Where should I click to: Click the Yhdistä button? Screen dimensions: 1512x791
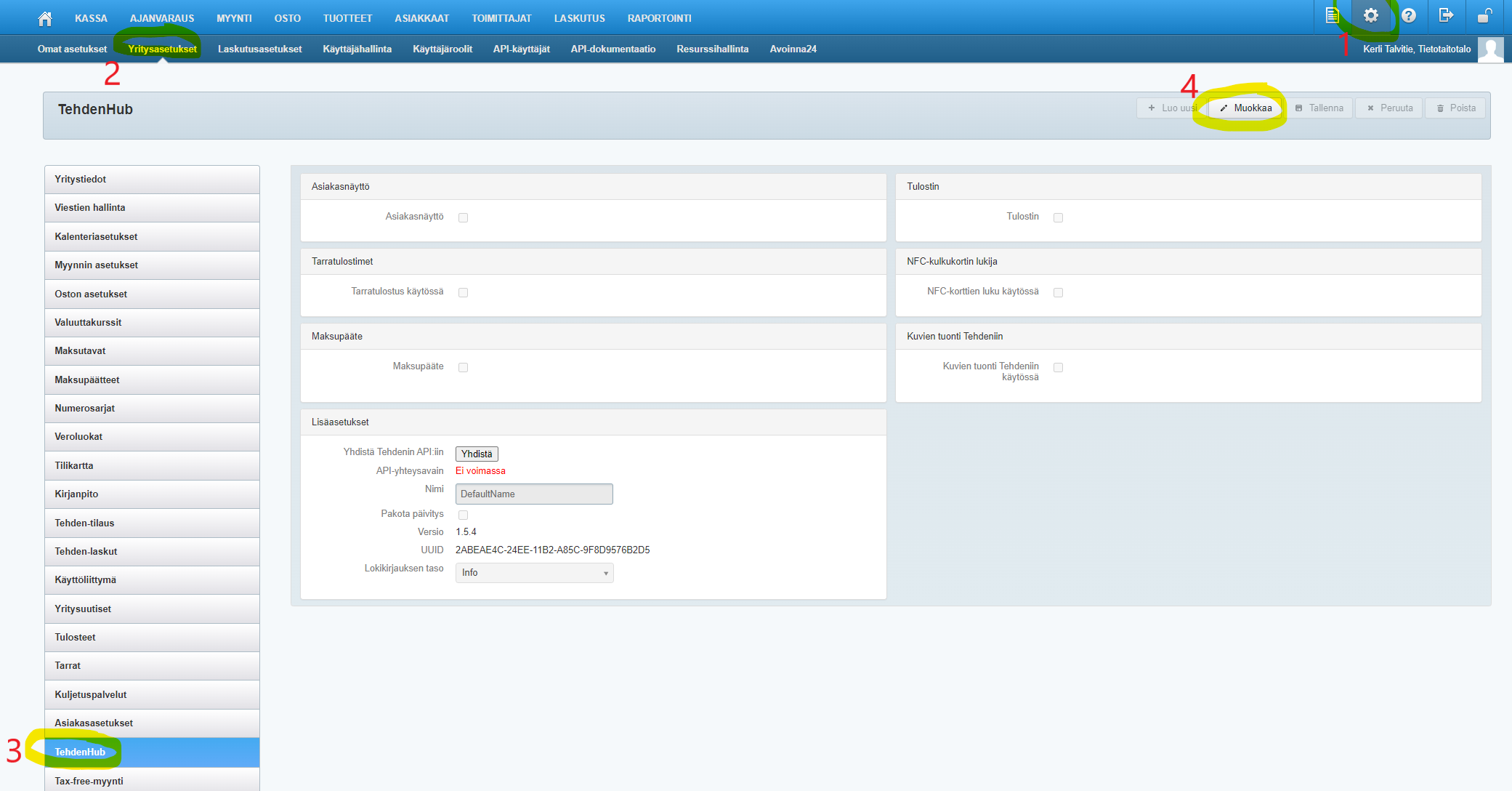[x=477, y=454]
